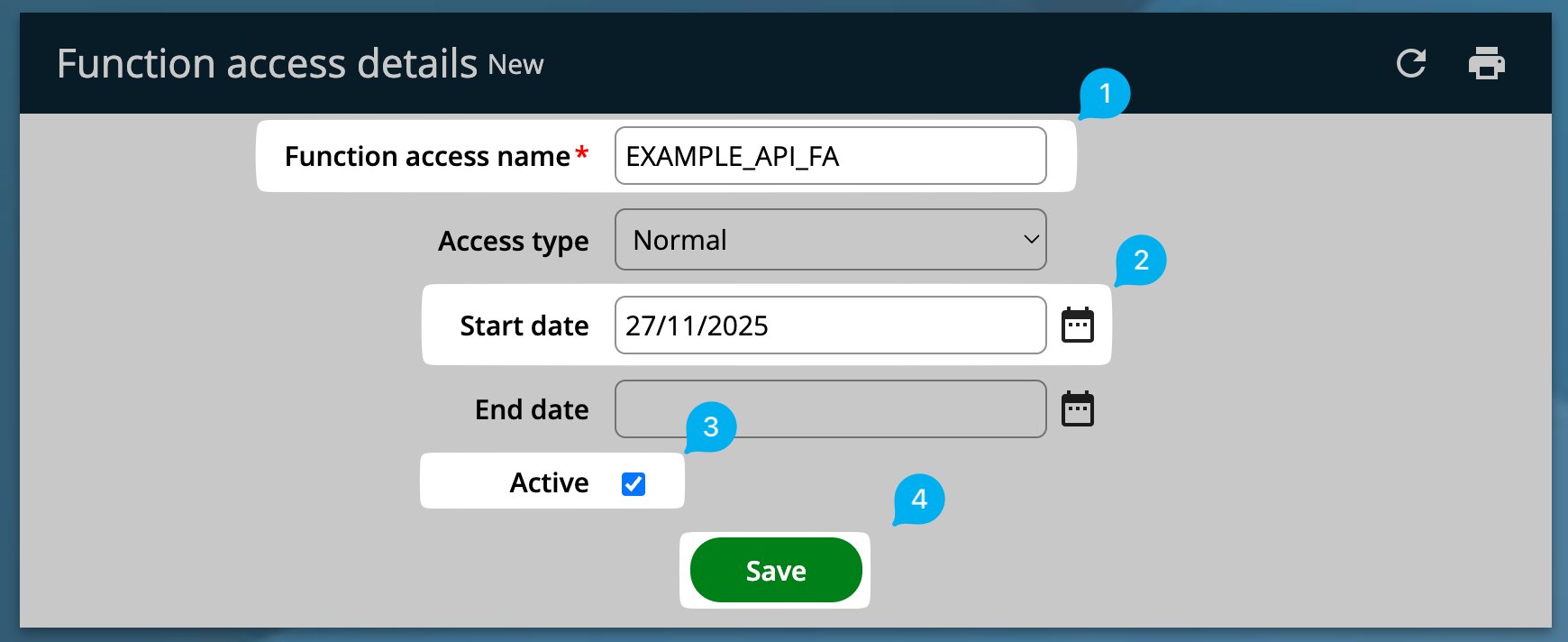Viewport: 1568px width, 642px height.
Task: Click the Access type label
Action: point(513,241)
